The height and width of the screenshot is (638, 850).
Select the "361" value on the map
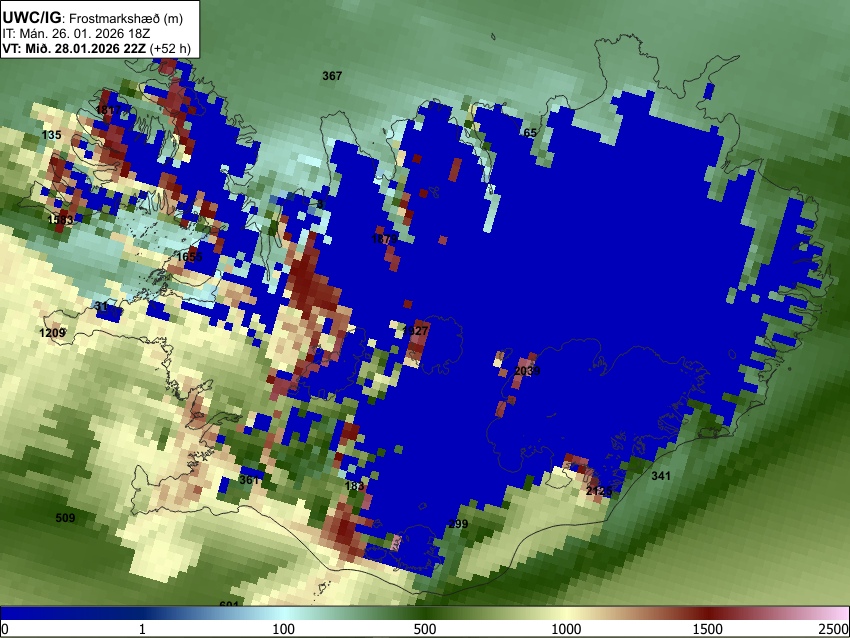coord(249,480)
